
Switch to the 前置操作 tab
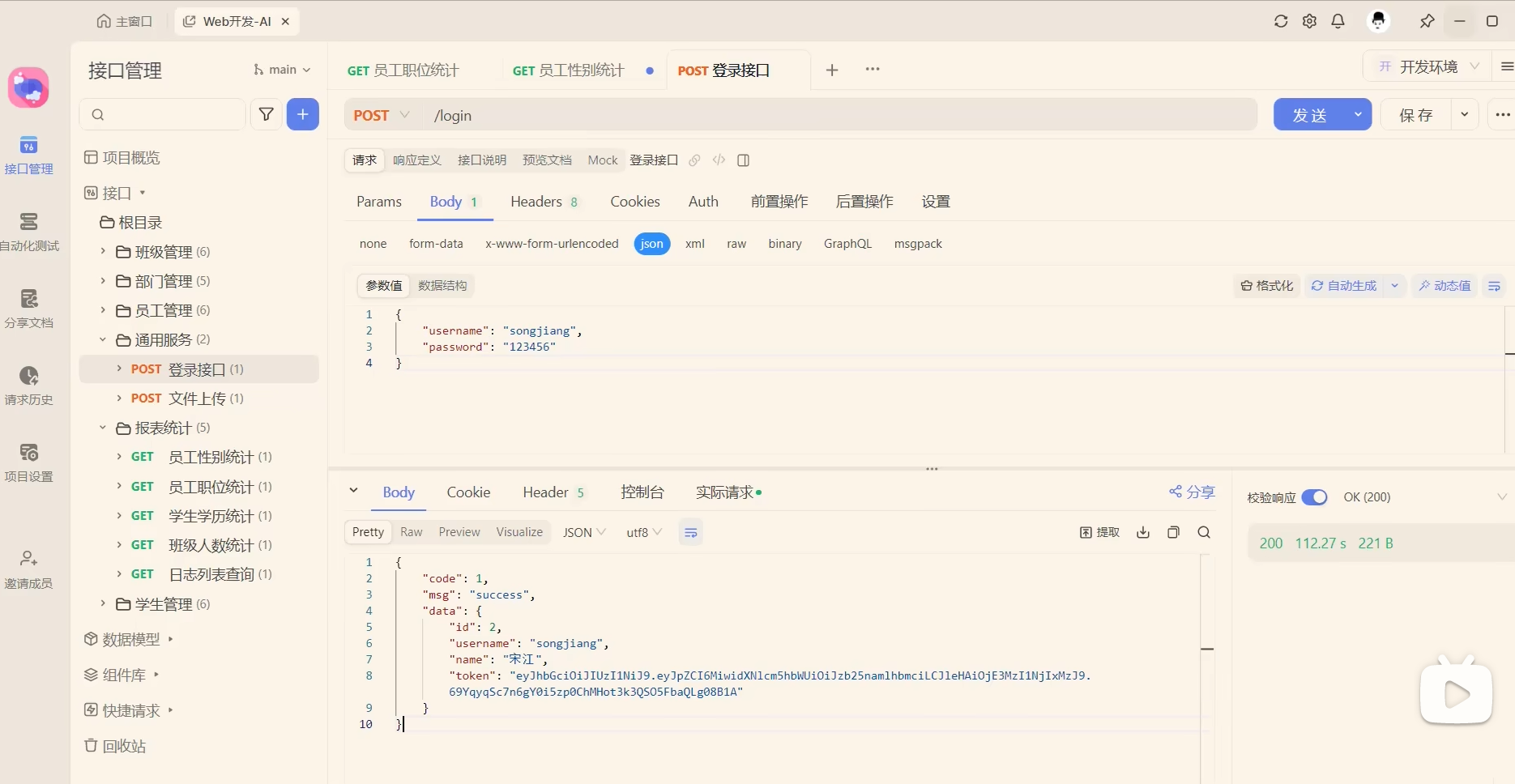pos(779,202)
